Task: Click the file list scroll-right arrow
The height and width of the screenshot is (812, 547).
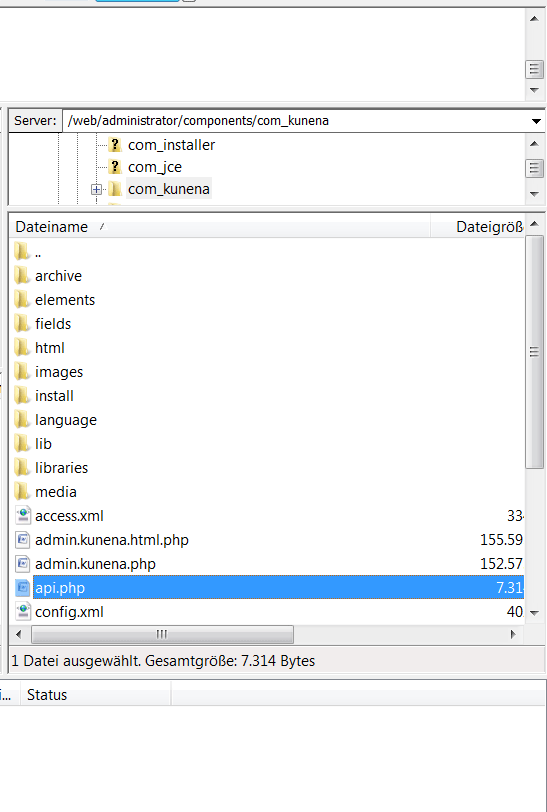Action: coord(513,634)
